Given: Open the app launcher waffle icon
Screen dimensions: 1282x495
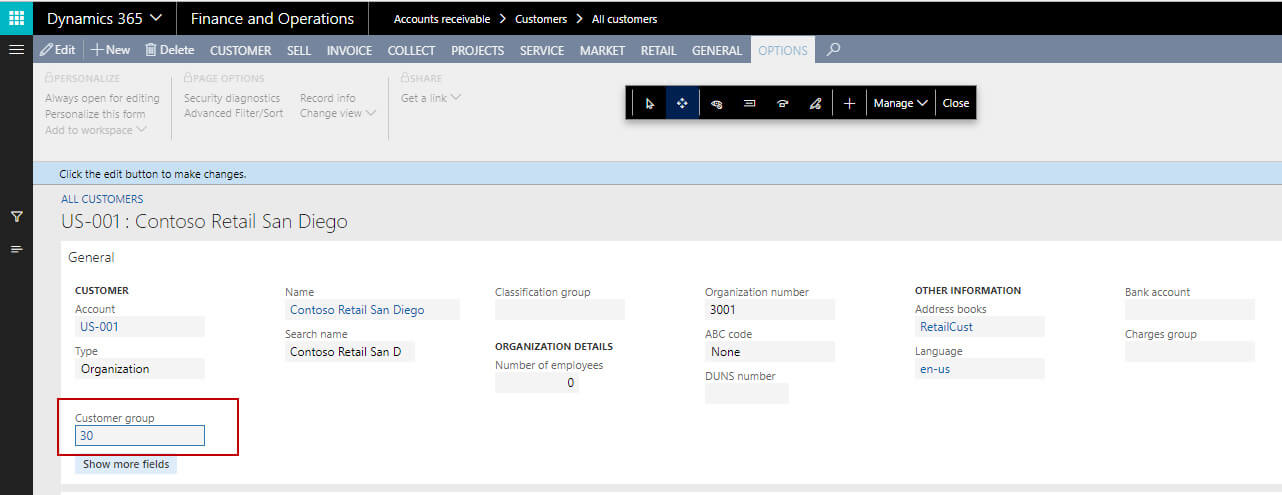Looking at the screenshot, I should tap(16, 18).
